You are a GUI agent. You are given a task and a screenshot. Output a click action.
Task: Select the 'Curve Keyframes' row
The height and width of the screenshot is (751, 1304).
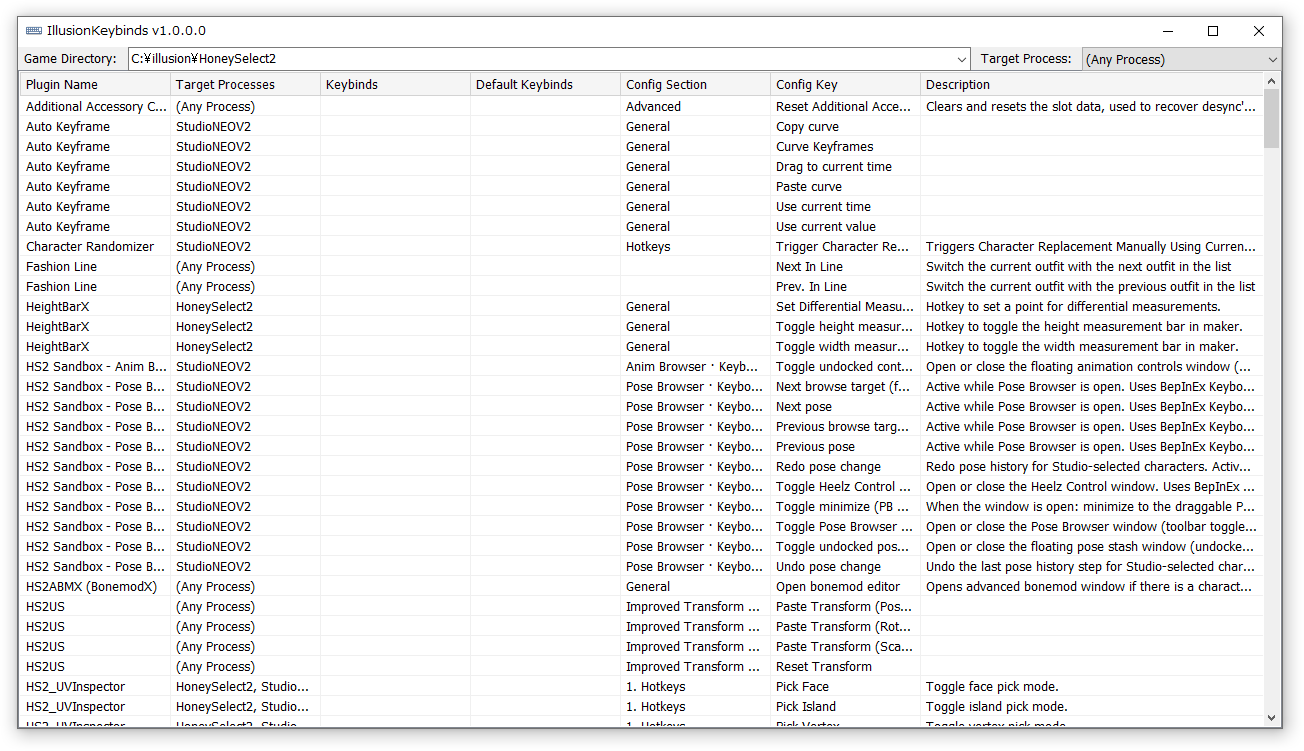pyautogui.click(x=642, y=147)
